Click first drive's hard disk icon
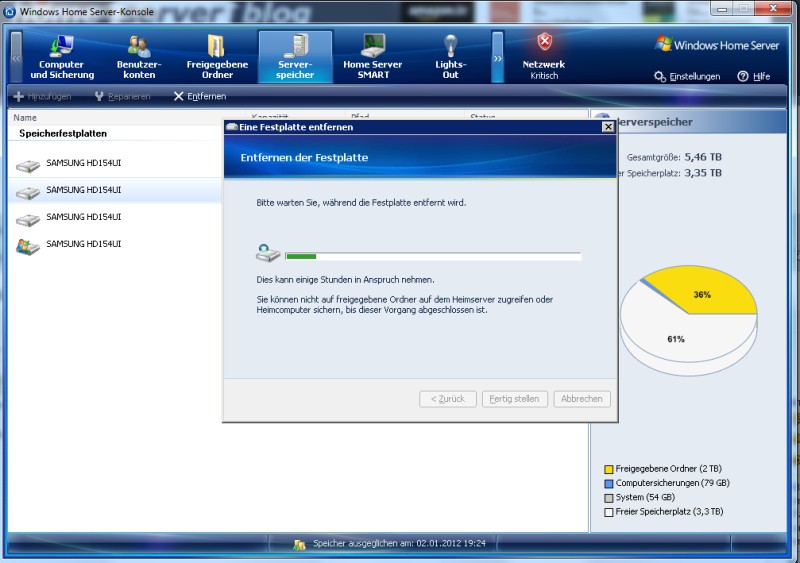Viewport: 800px width, 563px height. [x=28, y=165]
